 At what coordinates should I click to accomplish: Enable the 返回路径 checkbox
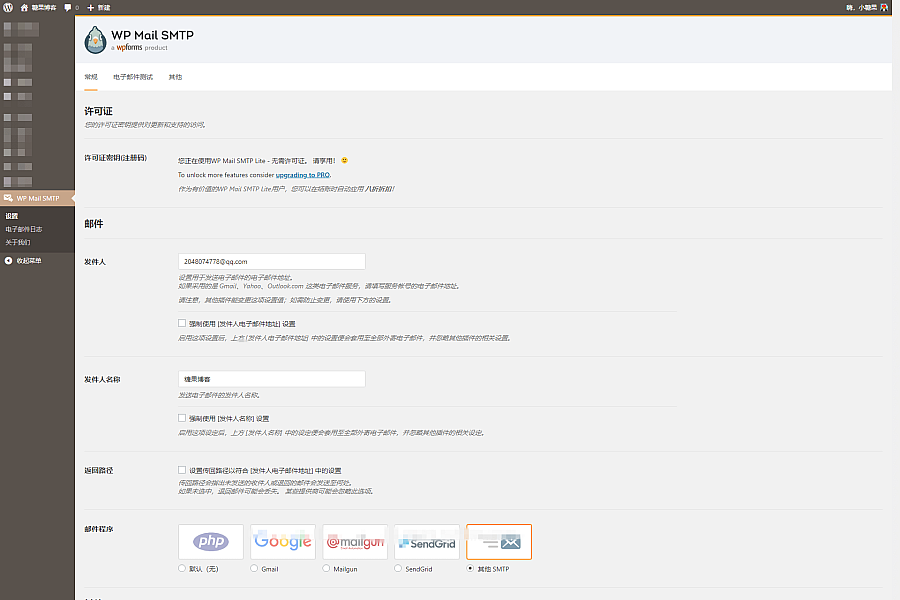(x=182, y=470)
